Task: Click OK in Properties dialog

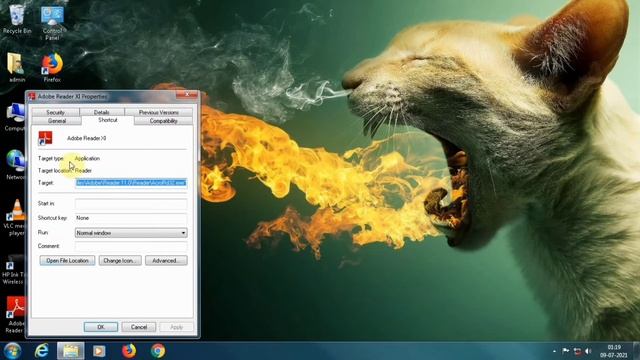Action: 101,327
